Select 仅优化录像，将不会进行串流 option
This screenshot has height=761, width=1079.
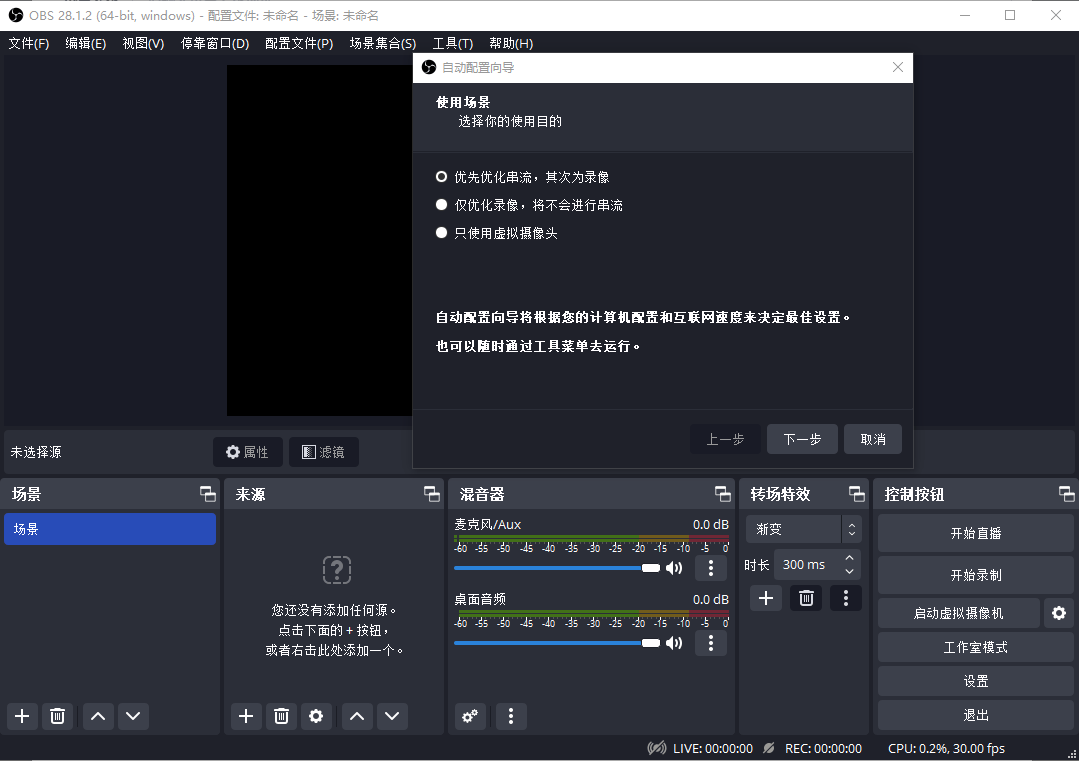(x=529, y=205)
